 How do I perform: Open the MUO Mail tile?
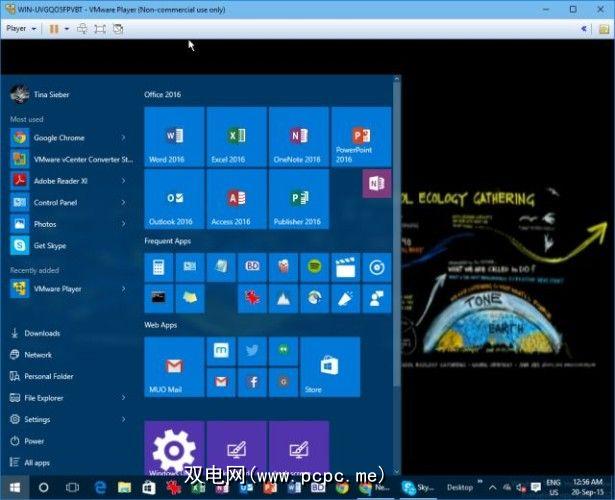(x=174, y=367)
